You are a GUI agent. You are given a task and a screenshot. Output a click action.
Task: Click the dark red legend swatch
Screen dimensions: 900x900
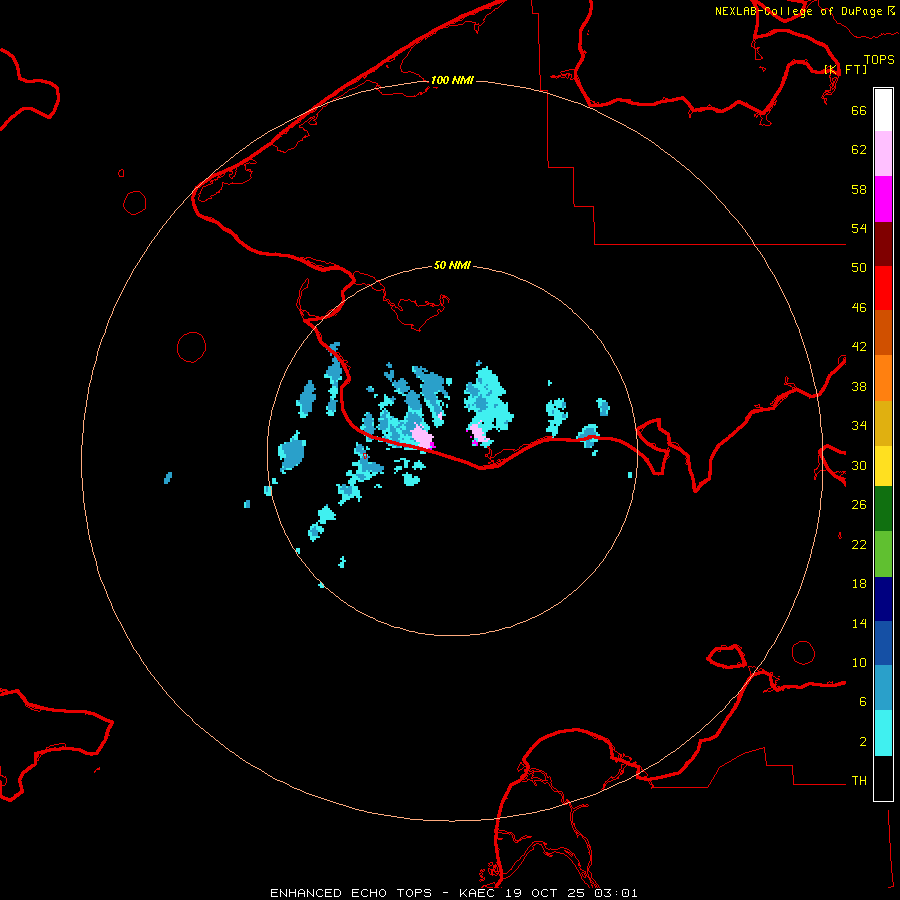pyautogui.click(x=883, y=244)
